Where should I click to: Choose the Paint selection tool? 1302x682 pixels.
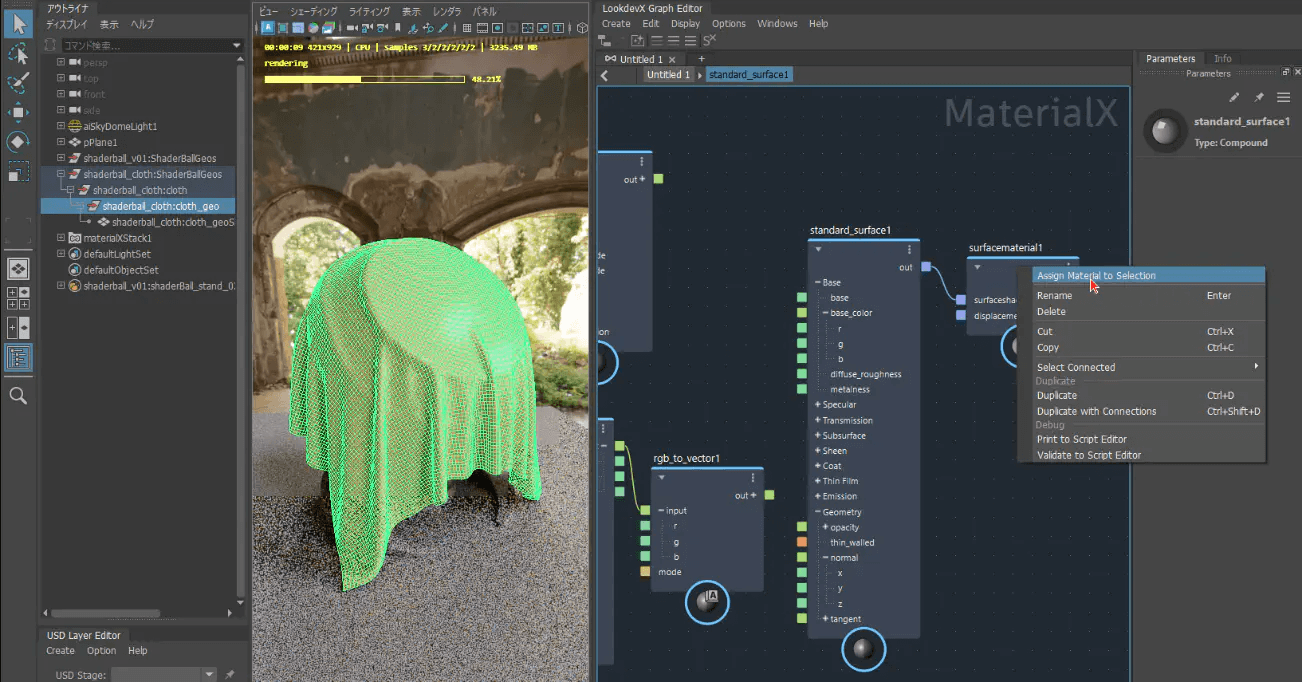coord(19,82)
